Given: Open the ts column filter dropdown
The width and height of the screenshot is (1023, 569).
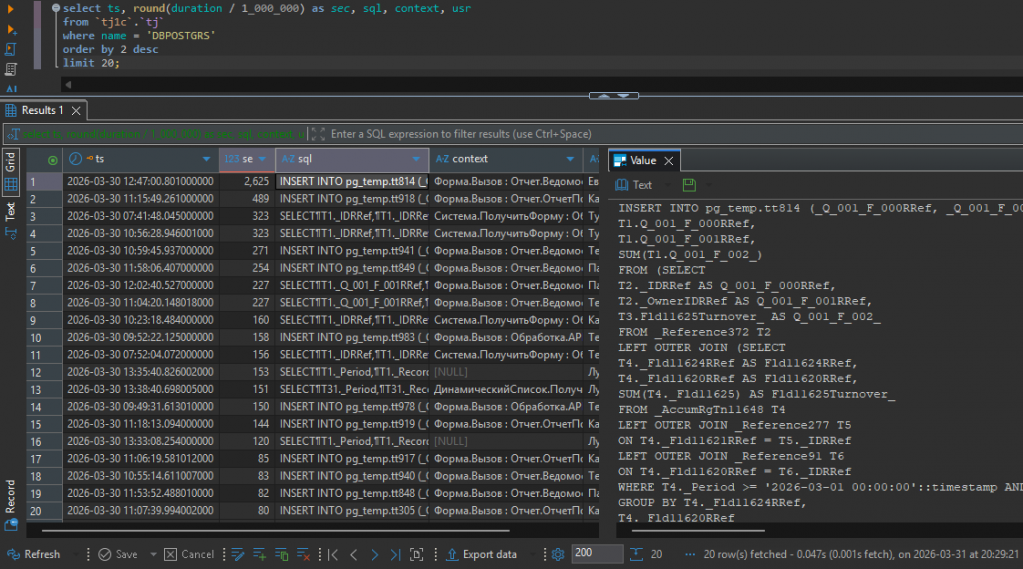Looking at the screenshot, I should [x=207, y=159].
